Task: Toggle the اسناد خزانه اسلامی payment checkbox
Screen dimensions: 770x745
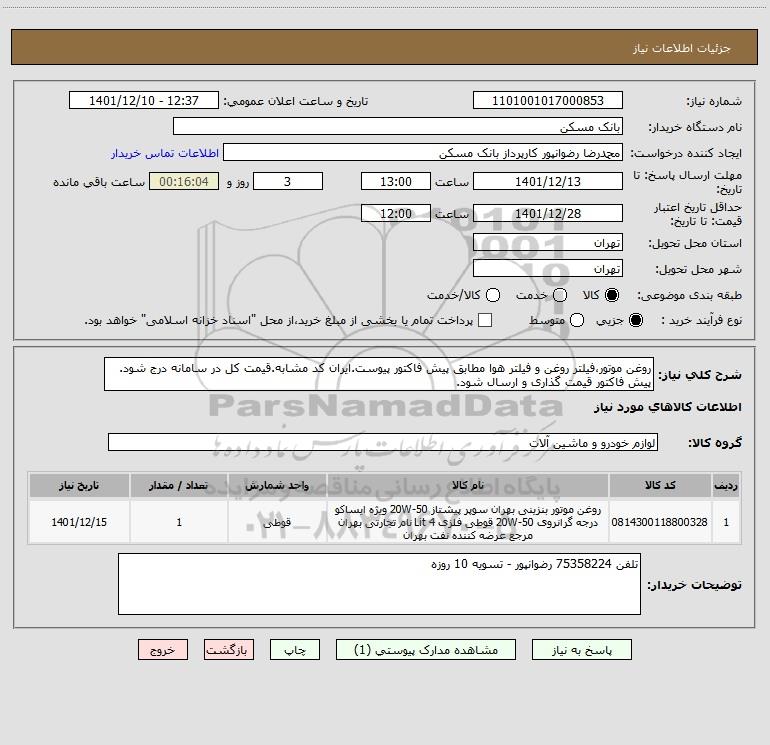Action: (486, 320)
